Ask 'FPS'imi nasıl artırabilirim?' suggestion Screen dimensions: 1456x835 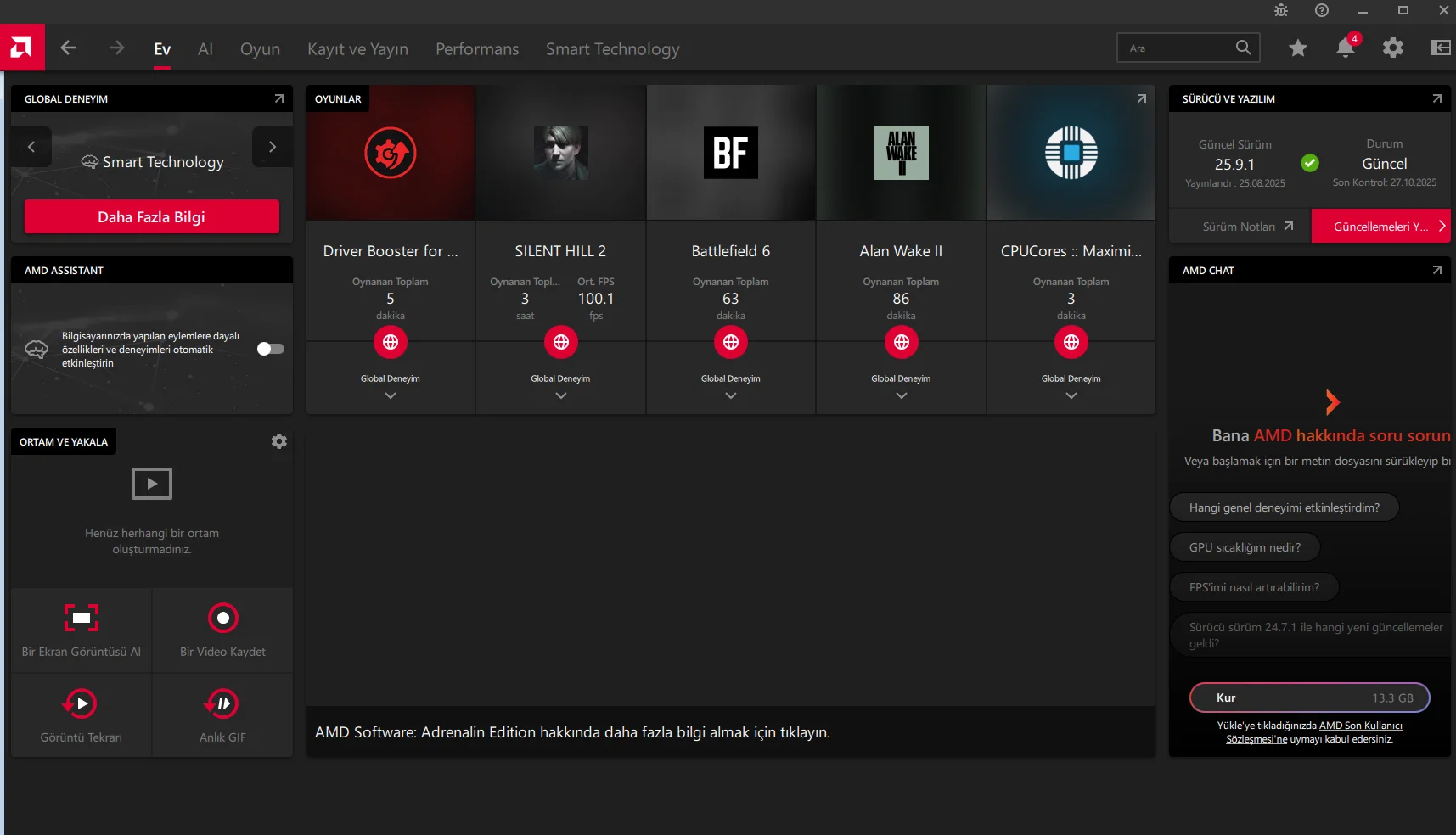[1255, 587]
